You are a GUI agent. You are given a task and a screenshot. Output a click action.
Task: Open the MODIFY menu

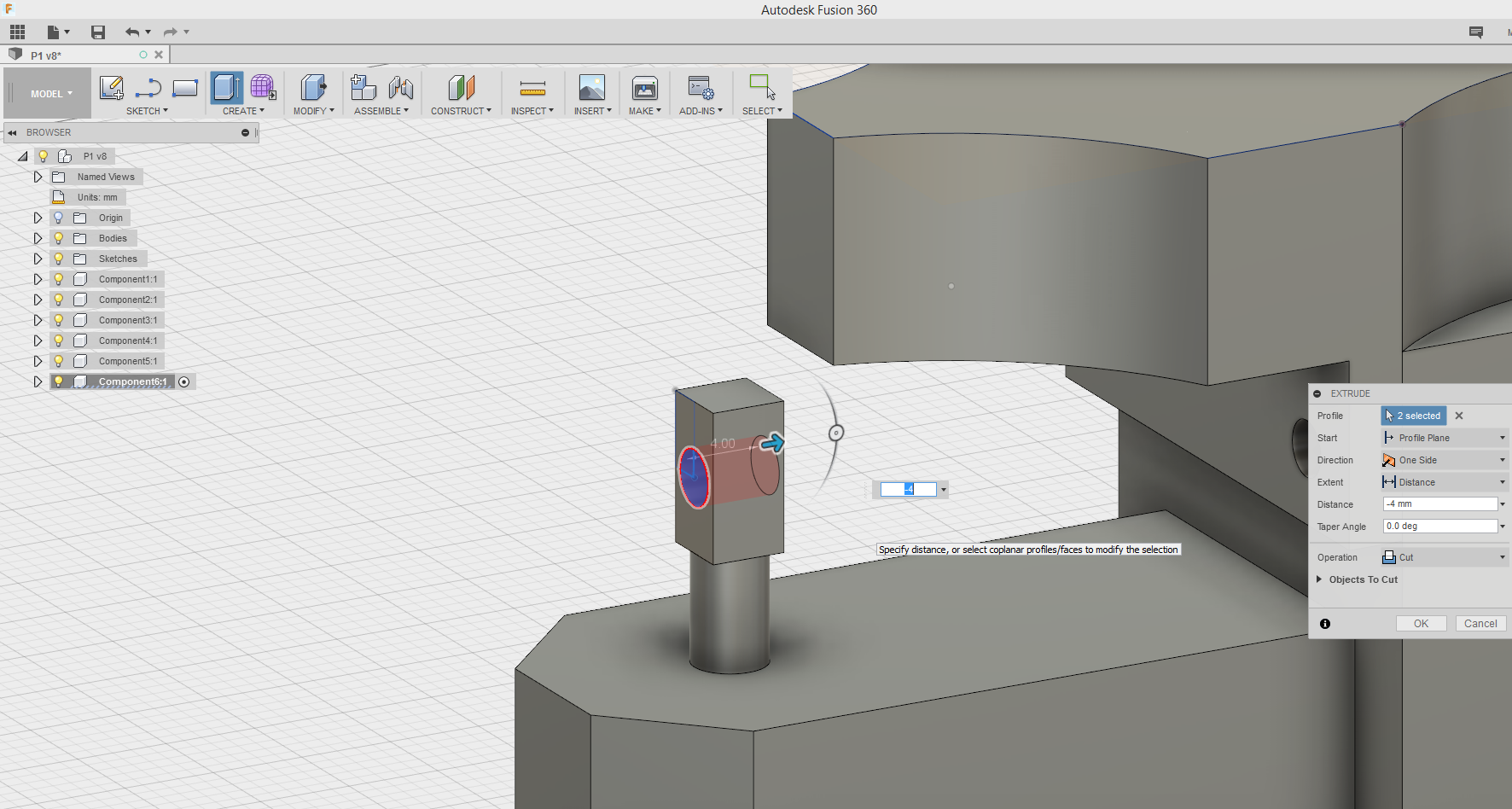click(313, 111)
